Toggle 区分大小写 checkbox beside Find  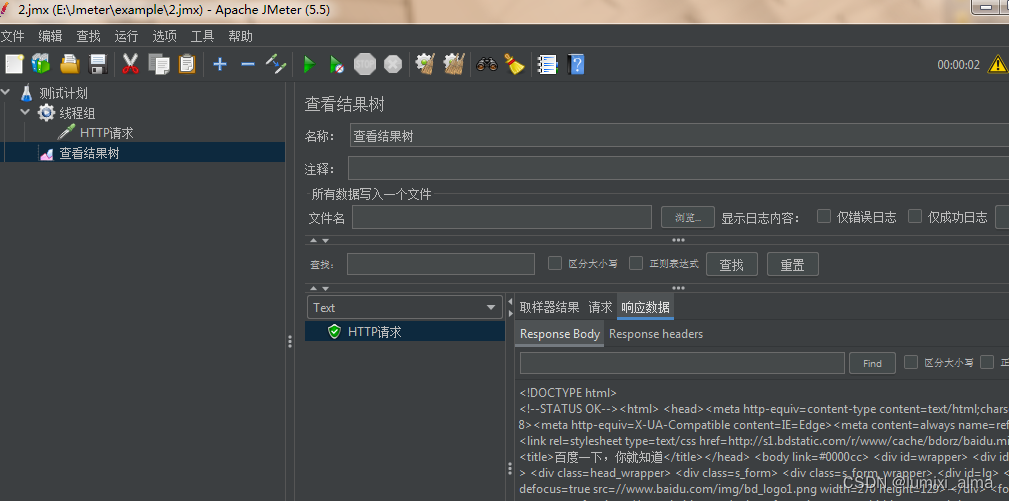coord(911,362)
